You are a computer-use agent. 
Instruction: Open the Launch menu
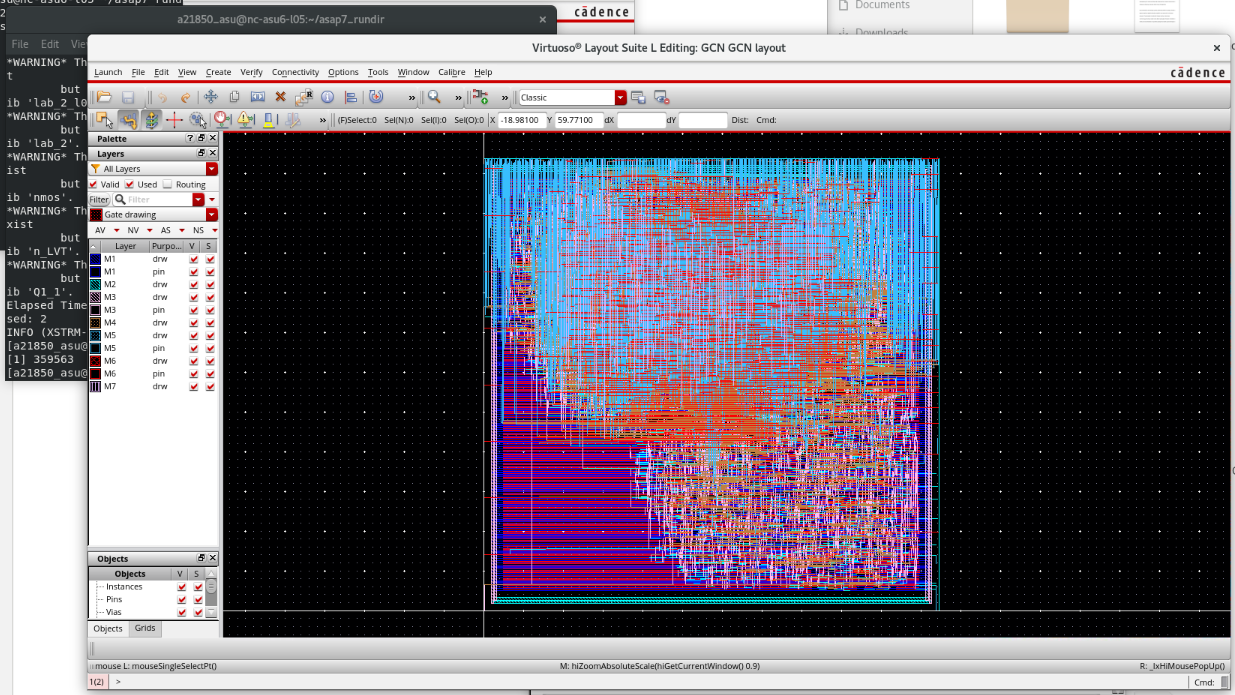(108, 72)
